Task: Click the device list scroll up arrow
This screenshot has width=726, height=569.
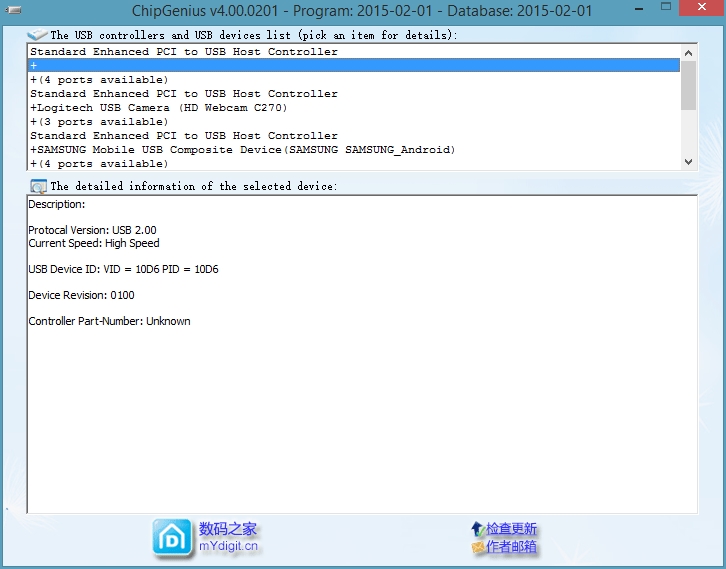Action: (688, 52)
